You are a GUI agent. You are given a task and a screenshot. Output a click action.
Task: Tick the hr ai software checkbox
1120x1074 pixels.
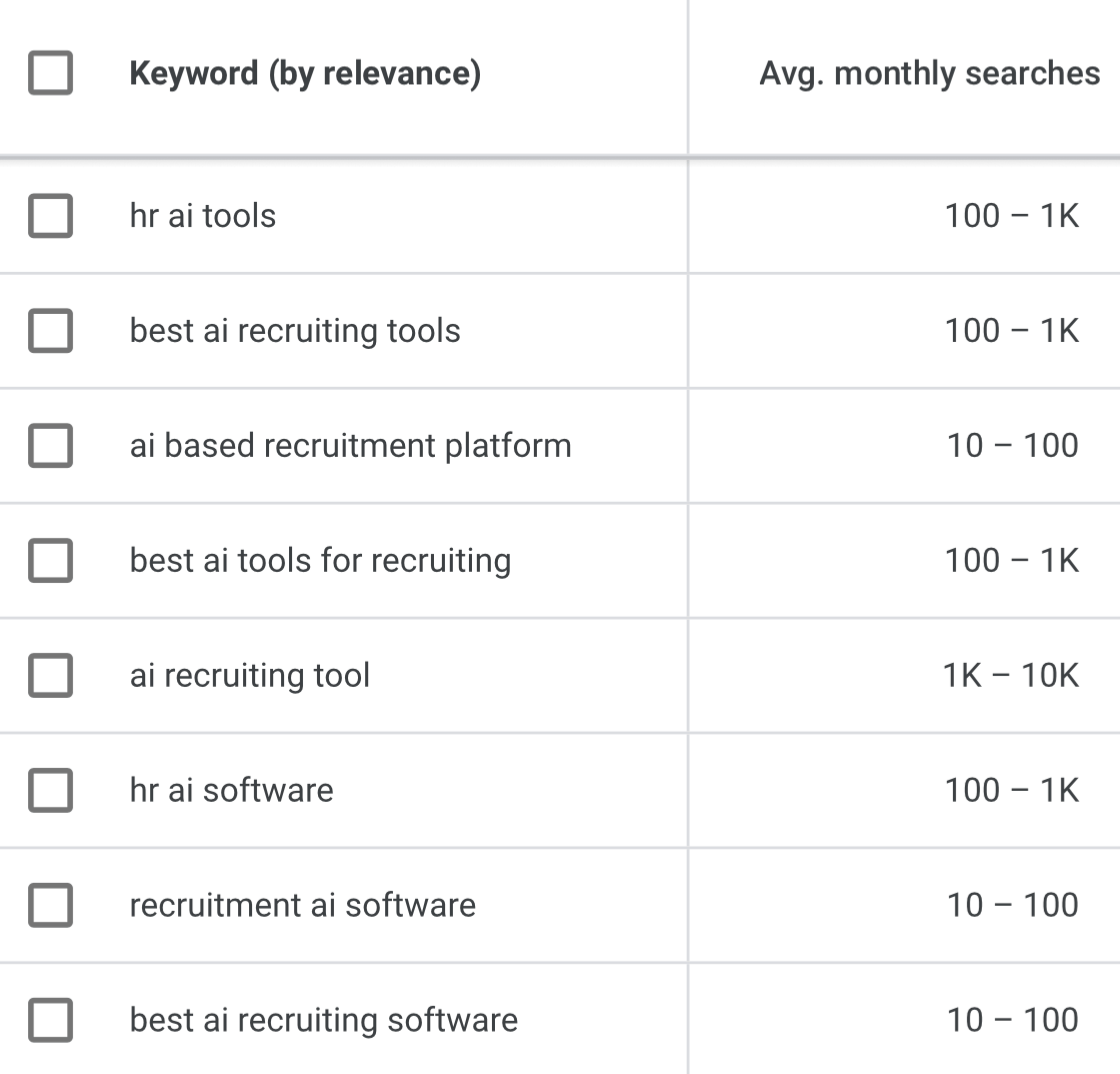point(50,791)
